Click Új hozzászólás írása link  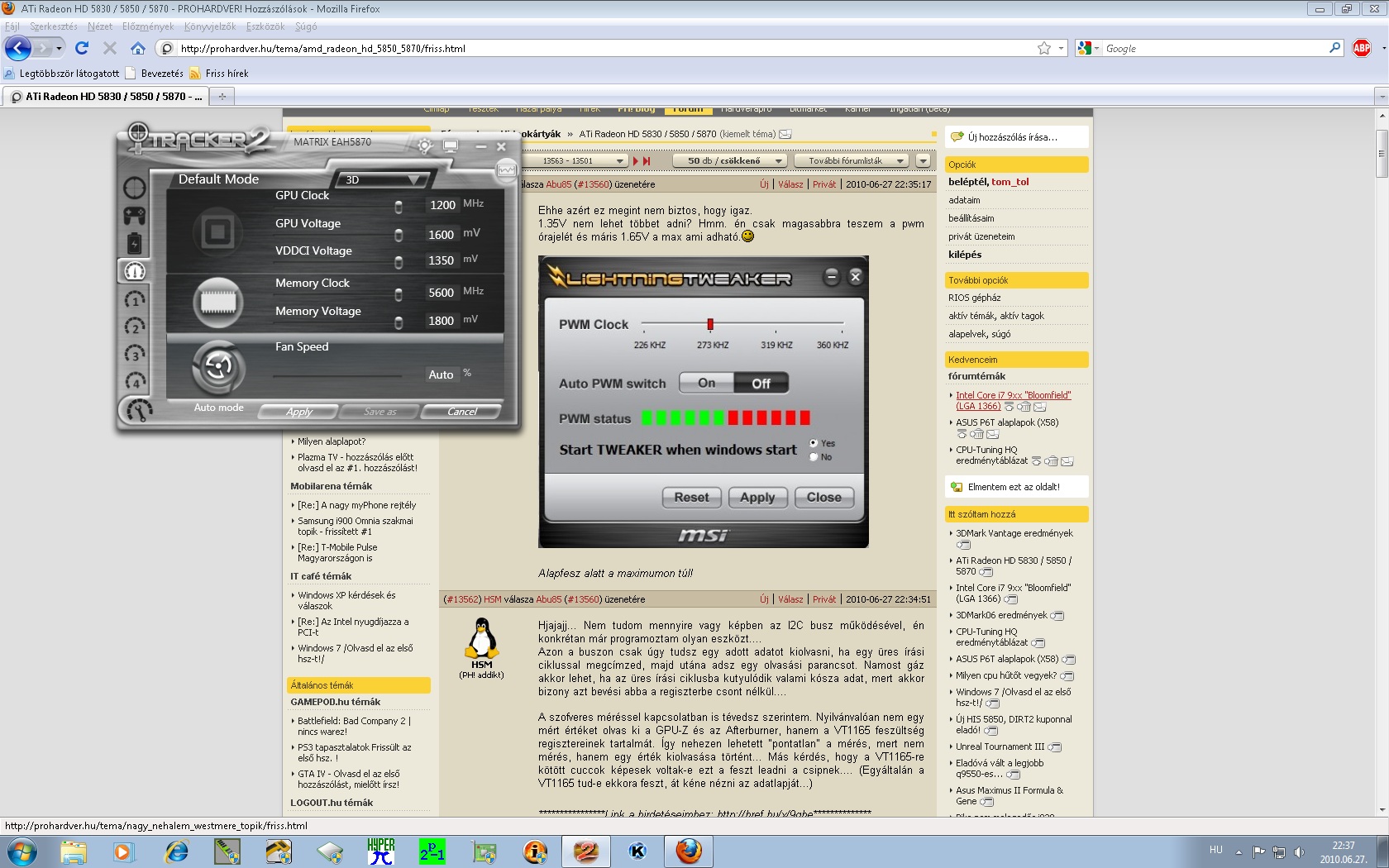pos(1013,137)
